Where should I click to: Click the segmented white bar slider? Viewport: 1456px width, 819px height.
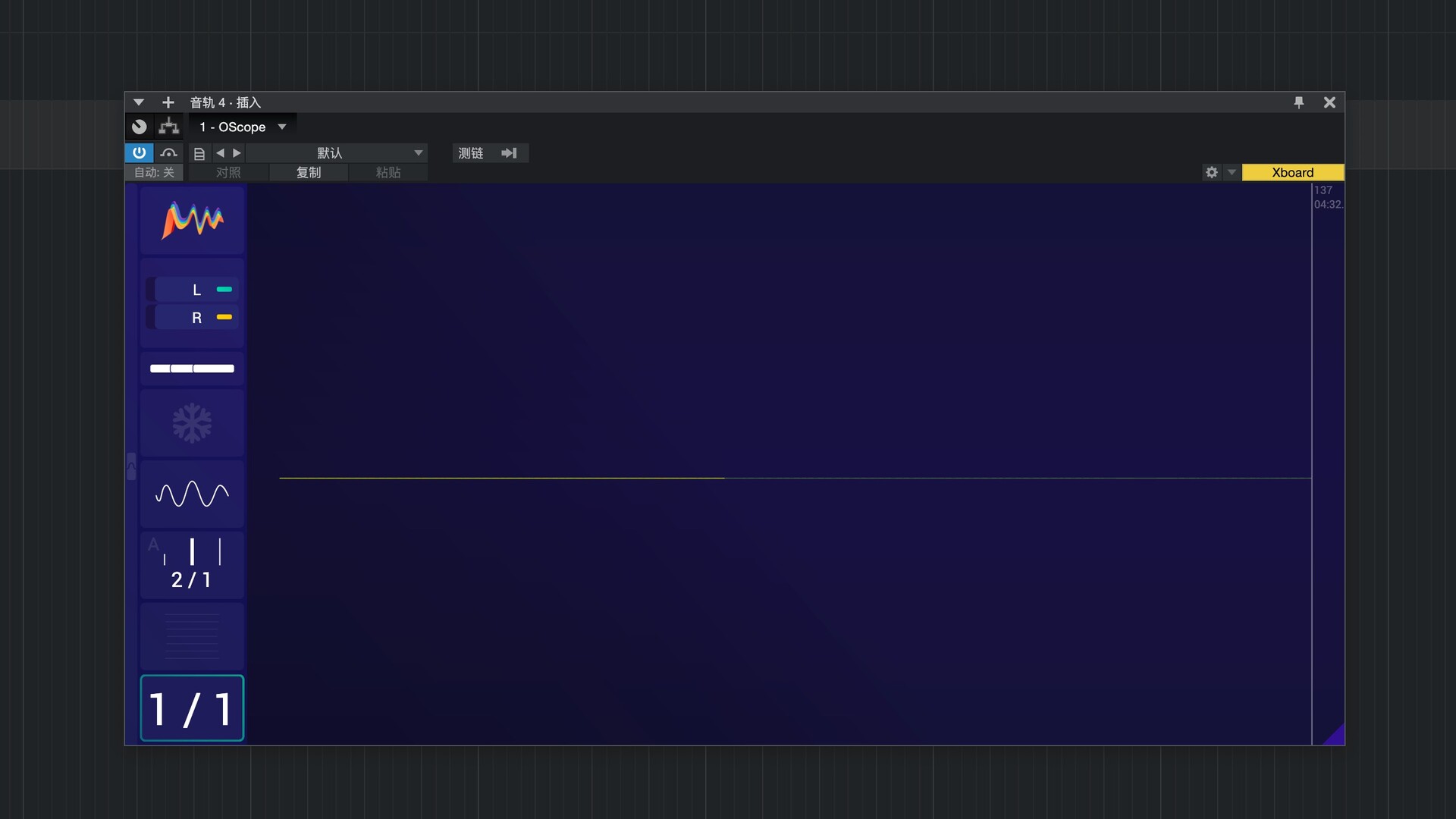point(192,369)
